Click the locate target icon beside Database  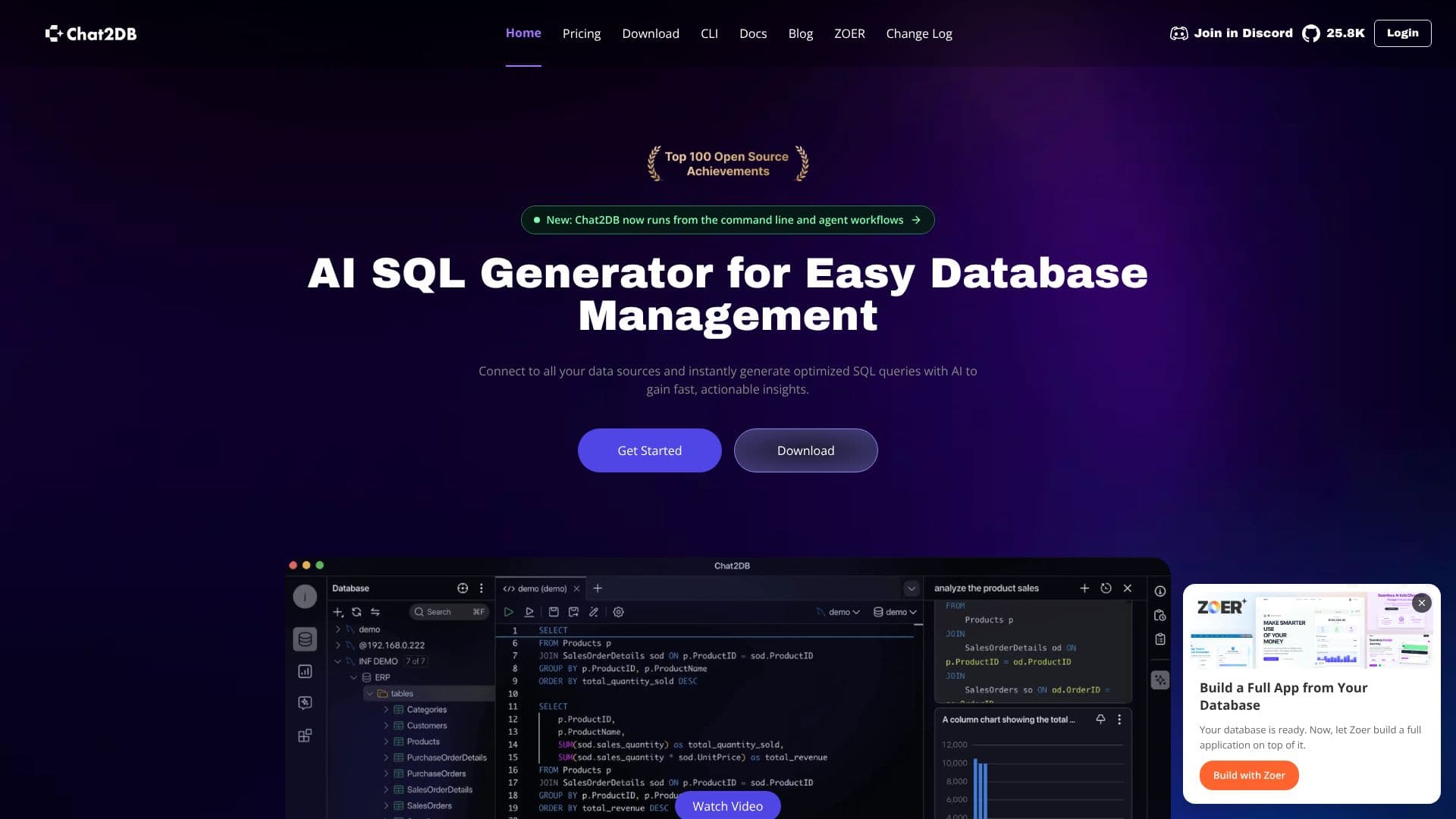point(463,588)
